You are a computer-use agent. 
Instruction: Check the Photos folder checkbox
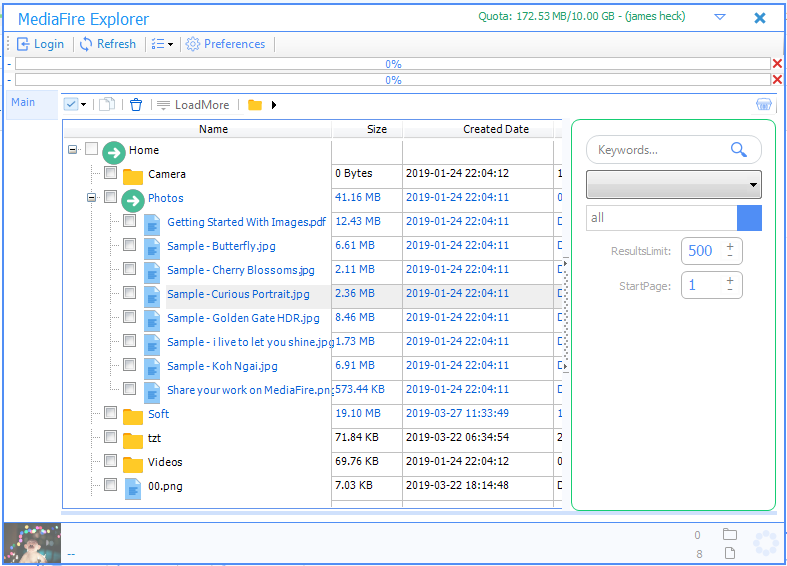point(110,196)
